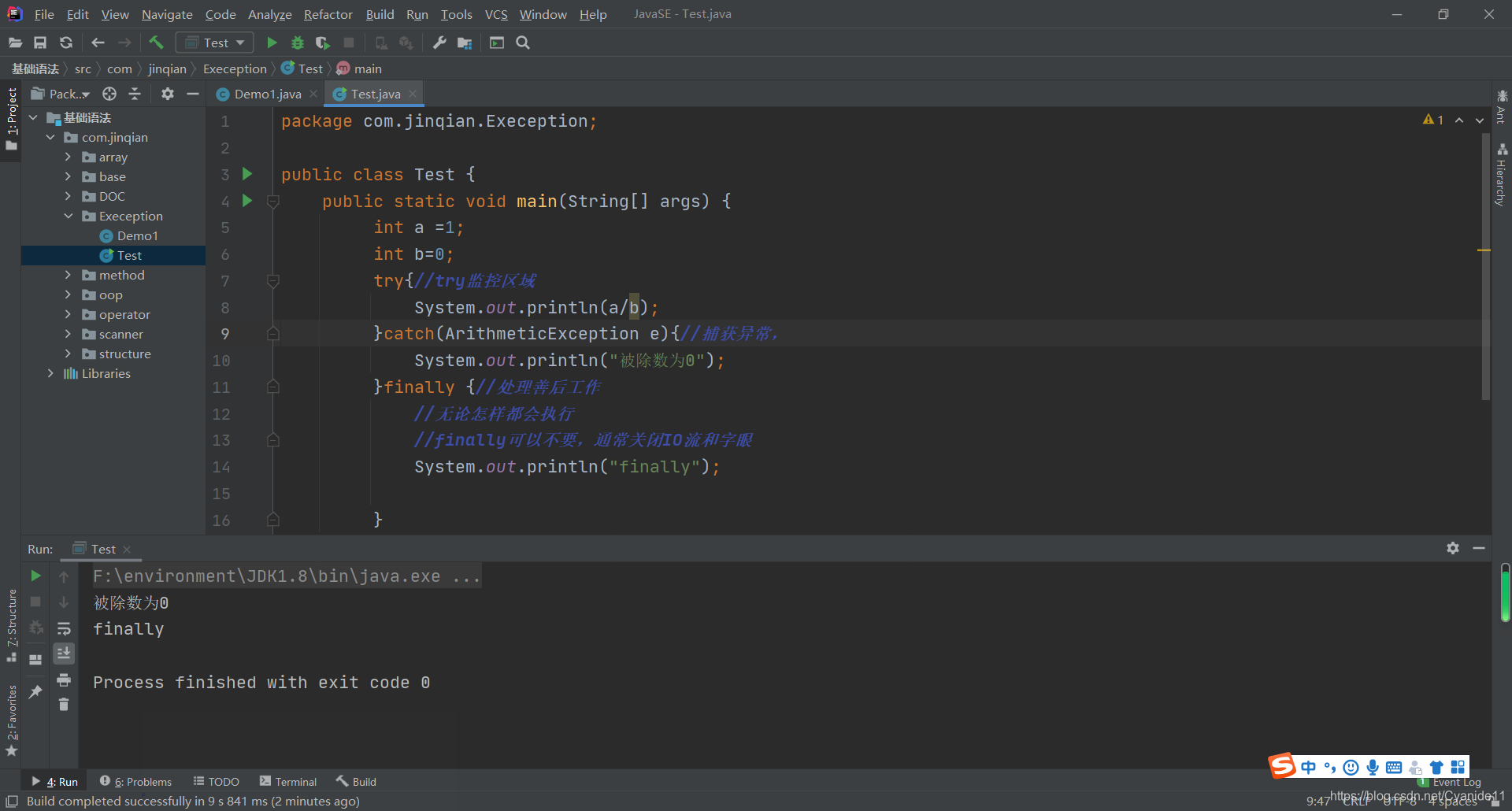Navigate forward with right arrow
The height and width of the screenshot is (811, 1512).
pyautogui.click(x=124, y=43)
